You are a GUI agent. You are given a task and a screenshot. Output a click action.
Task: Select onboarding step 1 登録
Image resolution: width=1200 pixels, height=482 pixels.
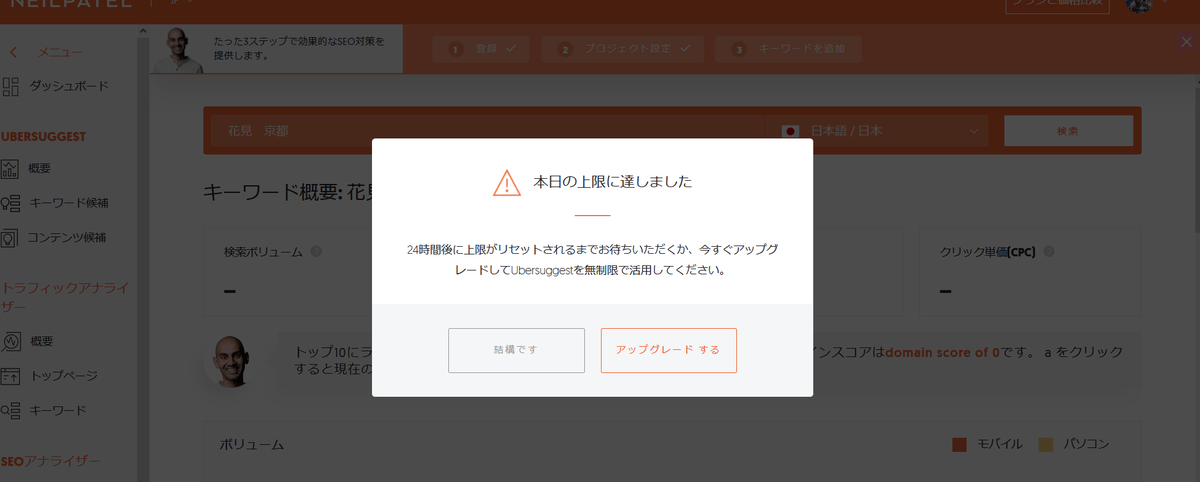483,48
